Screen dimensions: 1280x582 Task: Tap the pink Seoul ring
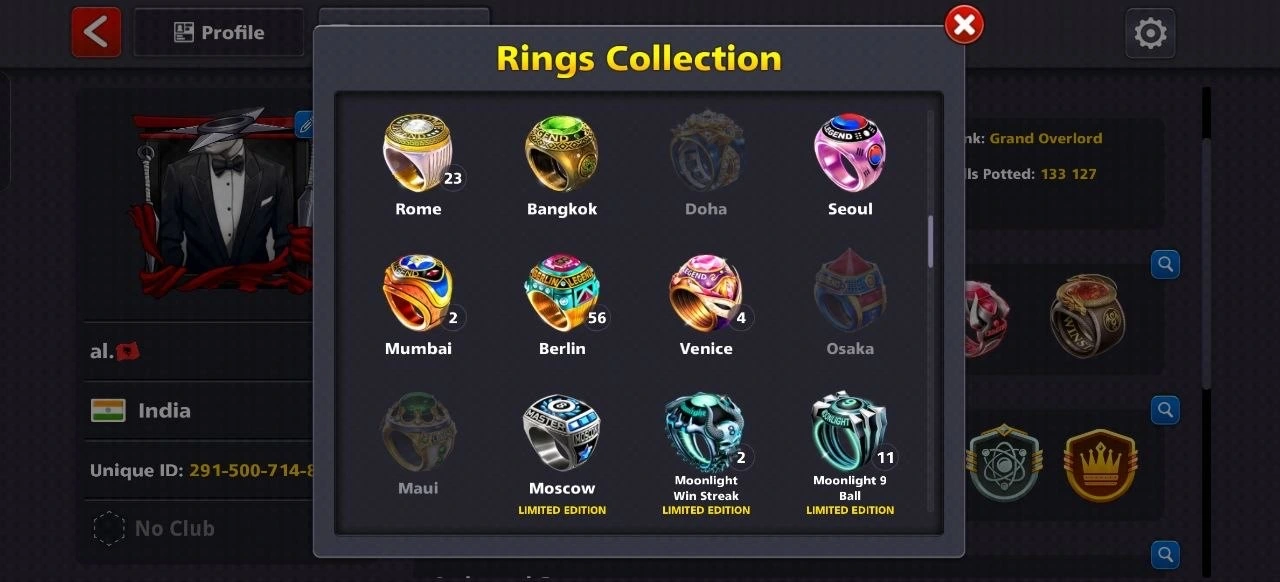click(x=850, y=153)
